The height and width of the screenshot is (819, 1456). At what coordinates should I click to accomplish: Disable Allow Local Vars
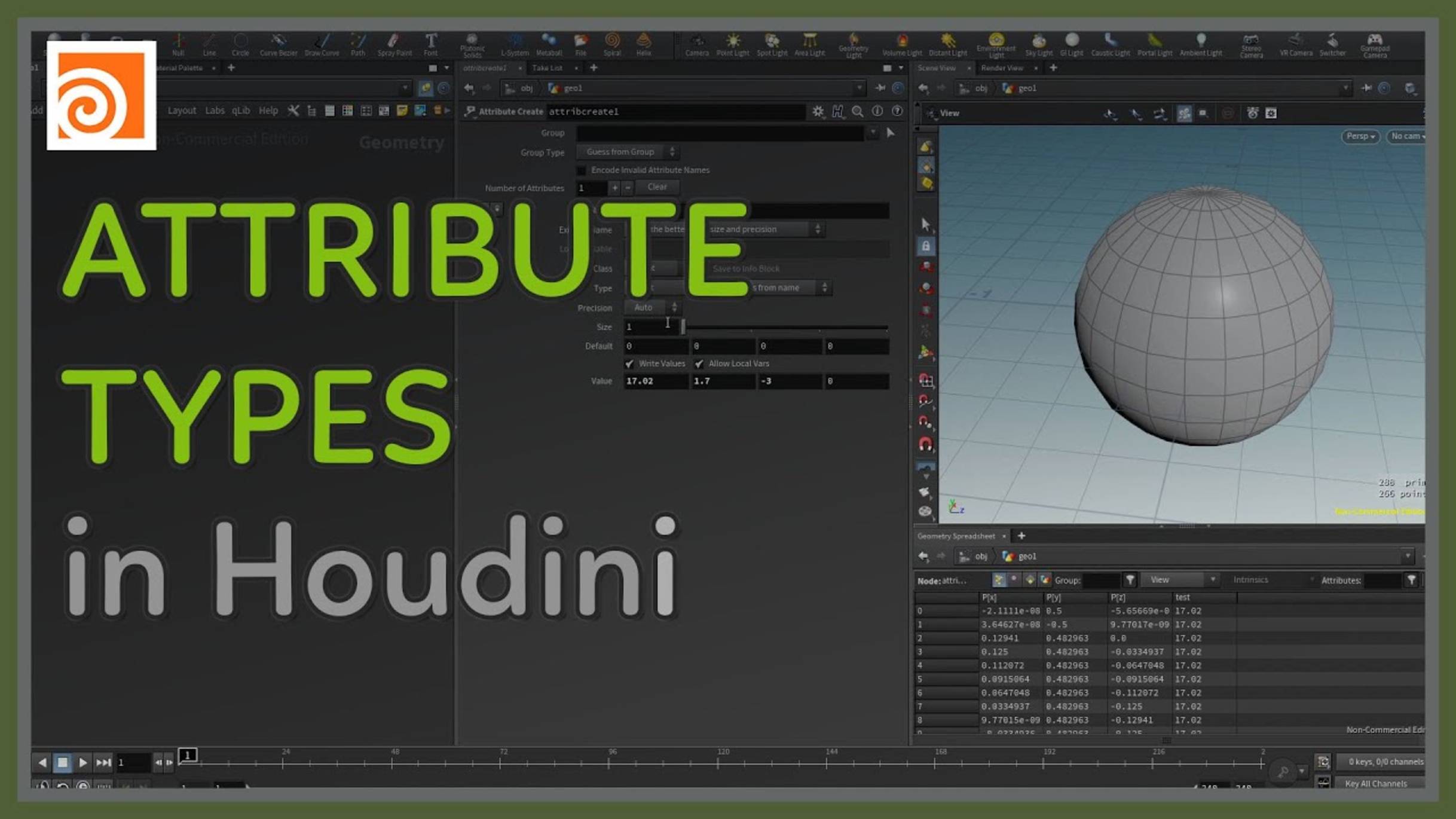[x=699, y=363]
